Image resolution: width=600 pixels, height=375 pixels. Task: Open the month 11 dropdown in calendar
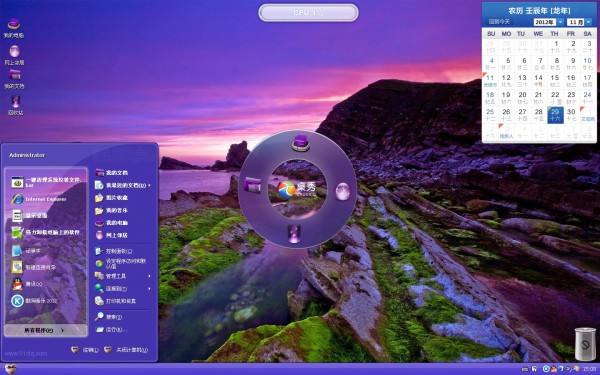pos(579,22)
